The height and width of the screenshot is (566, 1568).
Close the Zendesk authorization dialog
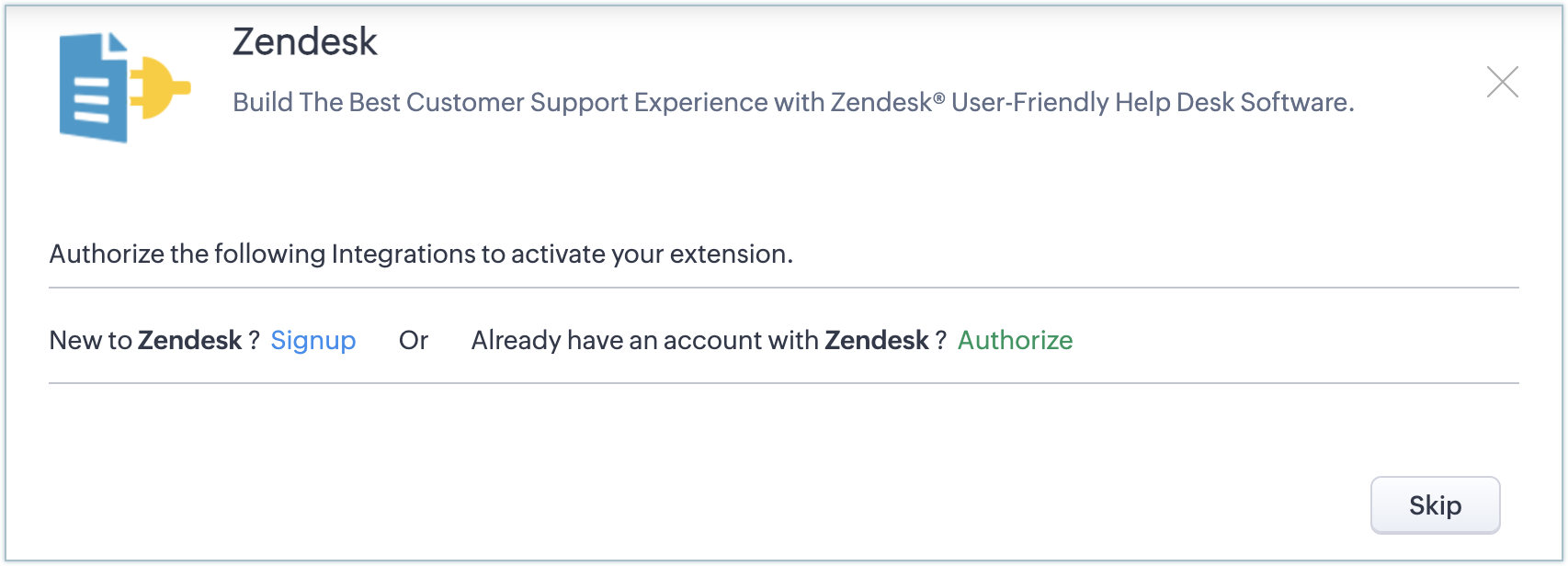pos(1502,83)
